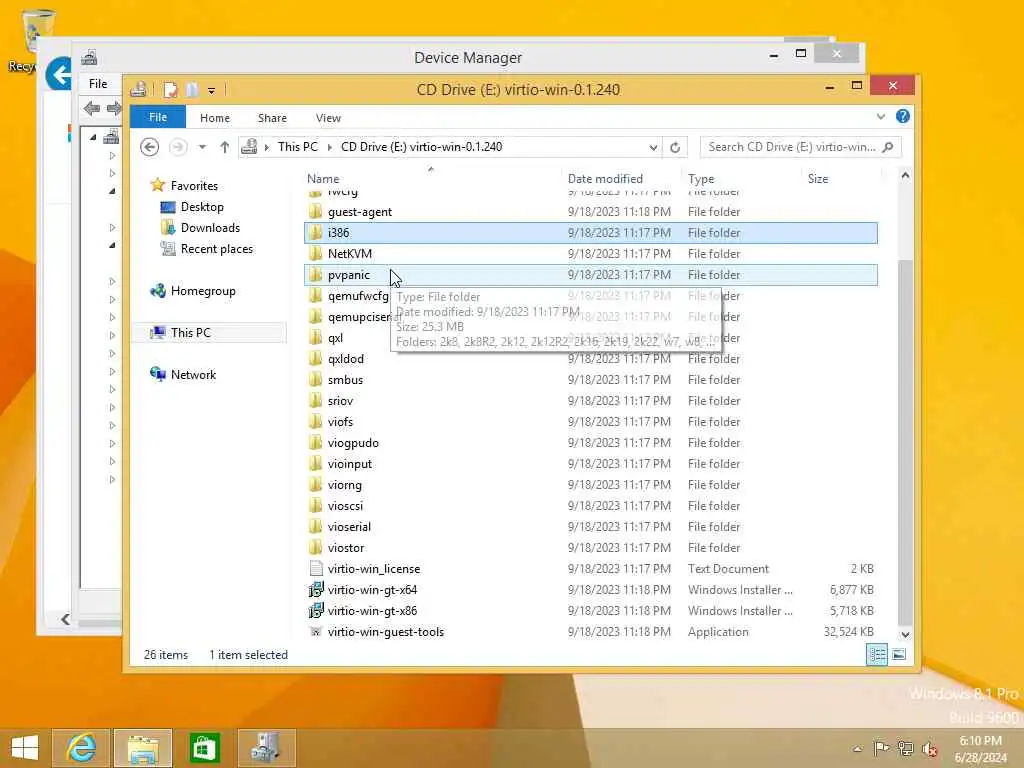Expand the address bar history dropdown
Image resolution: width=1024 pixels, height=768 pixels.
click(x=653, y=148)
